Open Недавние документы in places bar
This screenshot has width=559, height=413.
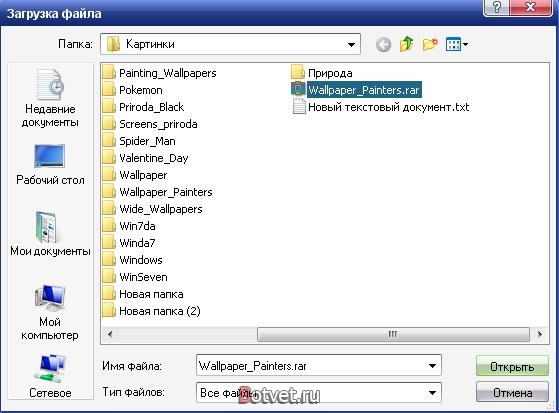tap(50, 98)
